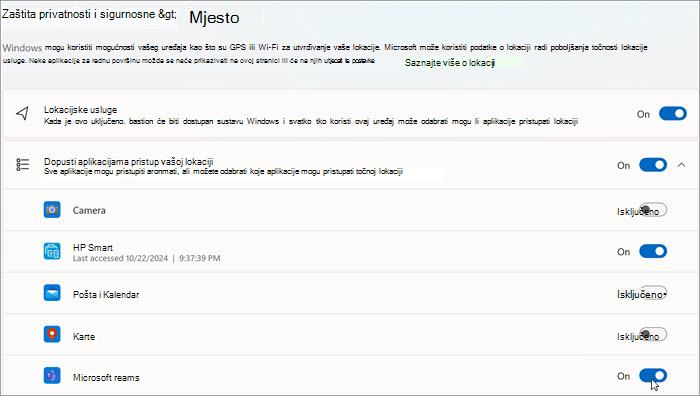Click the Mjesto page title
This screenshot has height=396, width=700.
(214, 17)
